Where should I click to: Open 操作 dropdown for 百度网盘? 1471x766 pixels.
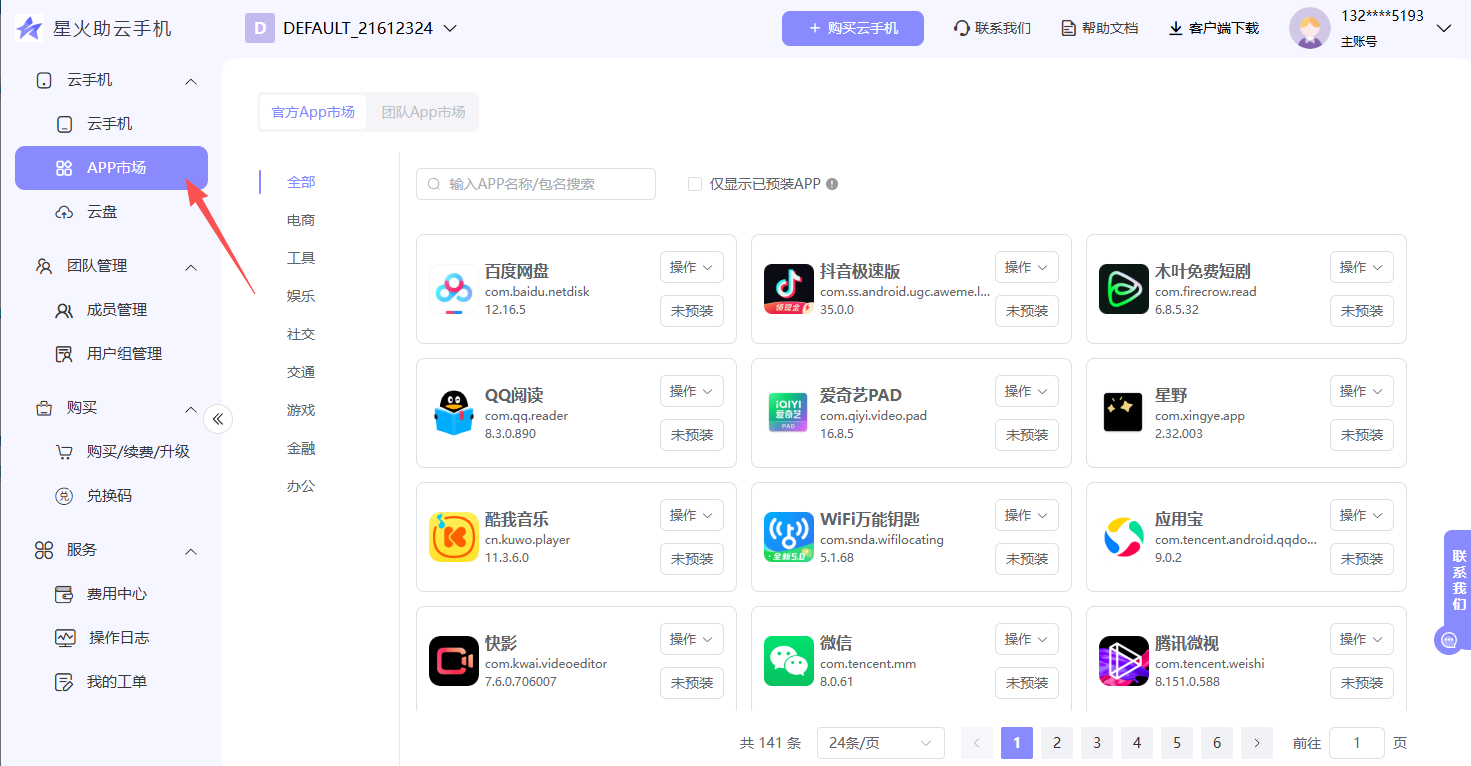click(692, 267)
